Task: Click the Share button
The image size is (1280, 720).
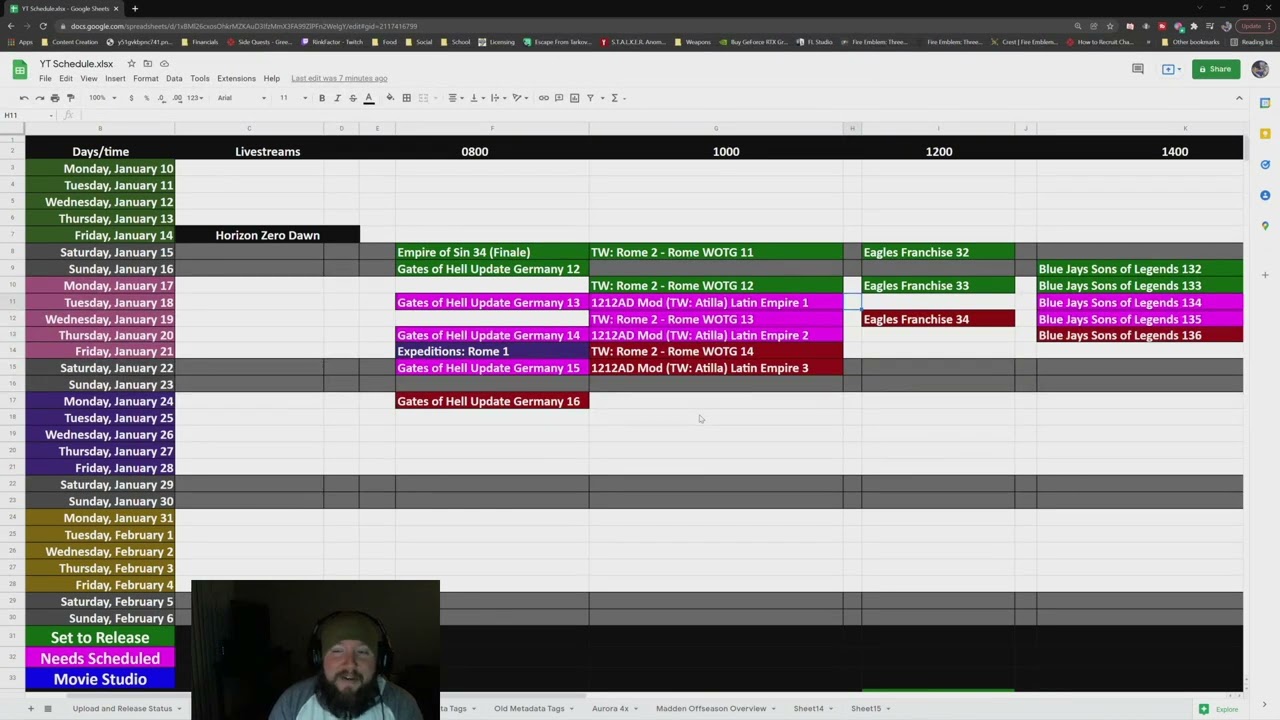Action: pyautogui.click(x=1216, y=69)
